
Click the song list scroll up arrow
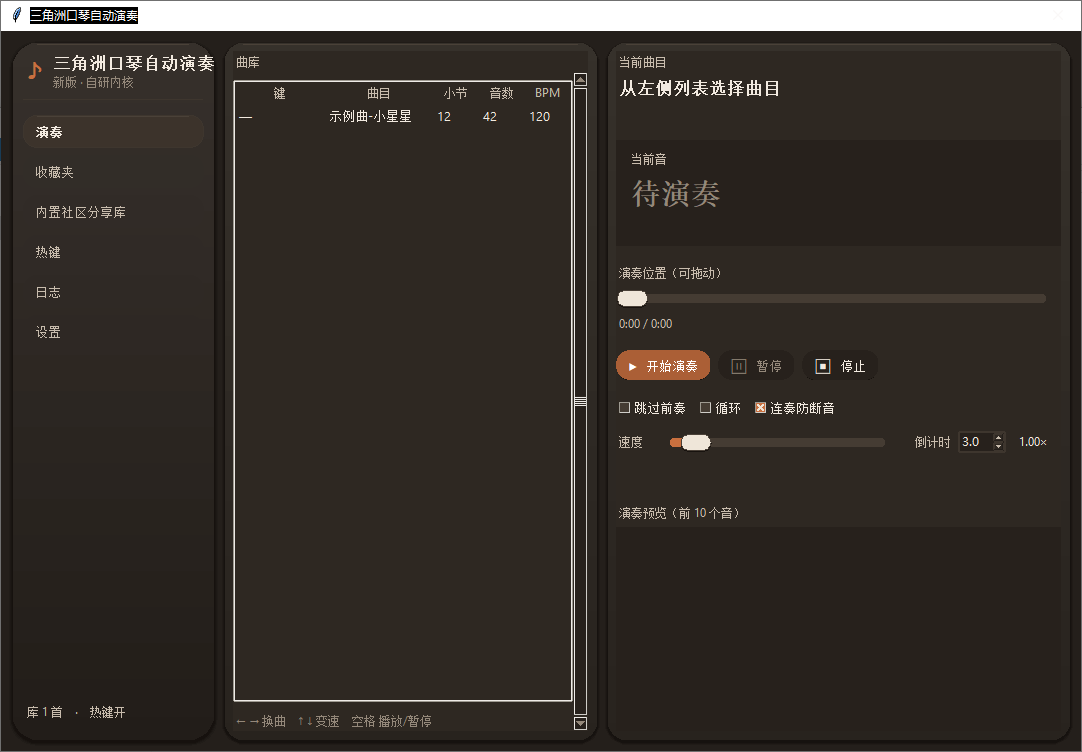(580, 80)
